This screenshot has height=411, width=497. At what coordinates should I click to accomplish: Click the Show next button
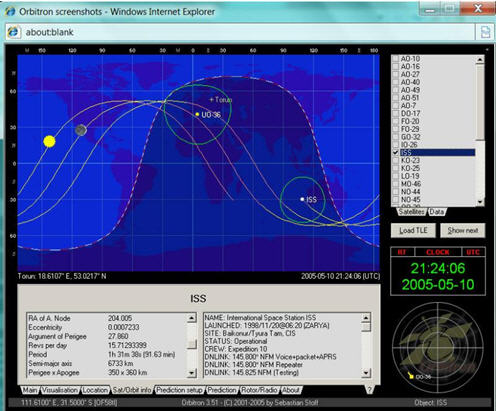[x=463, y=230]
